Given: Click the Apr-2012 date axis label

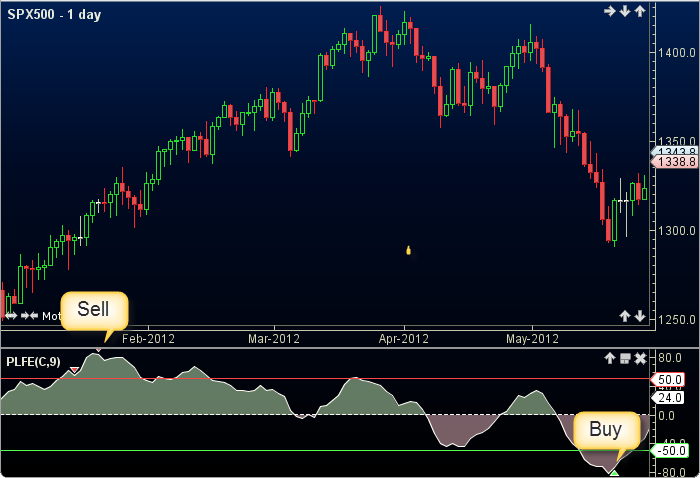Looking at the screenshot, I should click(404, 339).
